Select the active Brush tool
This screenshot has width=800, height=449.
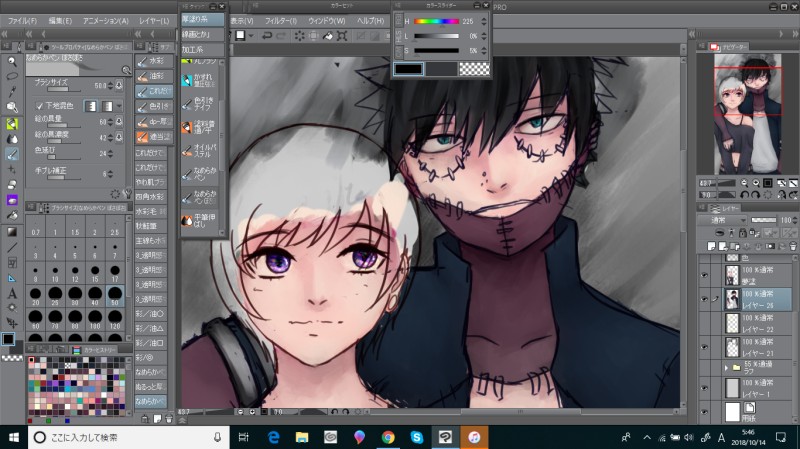pyautogui.click(x=12, y=154)
